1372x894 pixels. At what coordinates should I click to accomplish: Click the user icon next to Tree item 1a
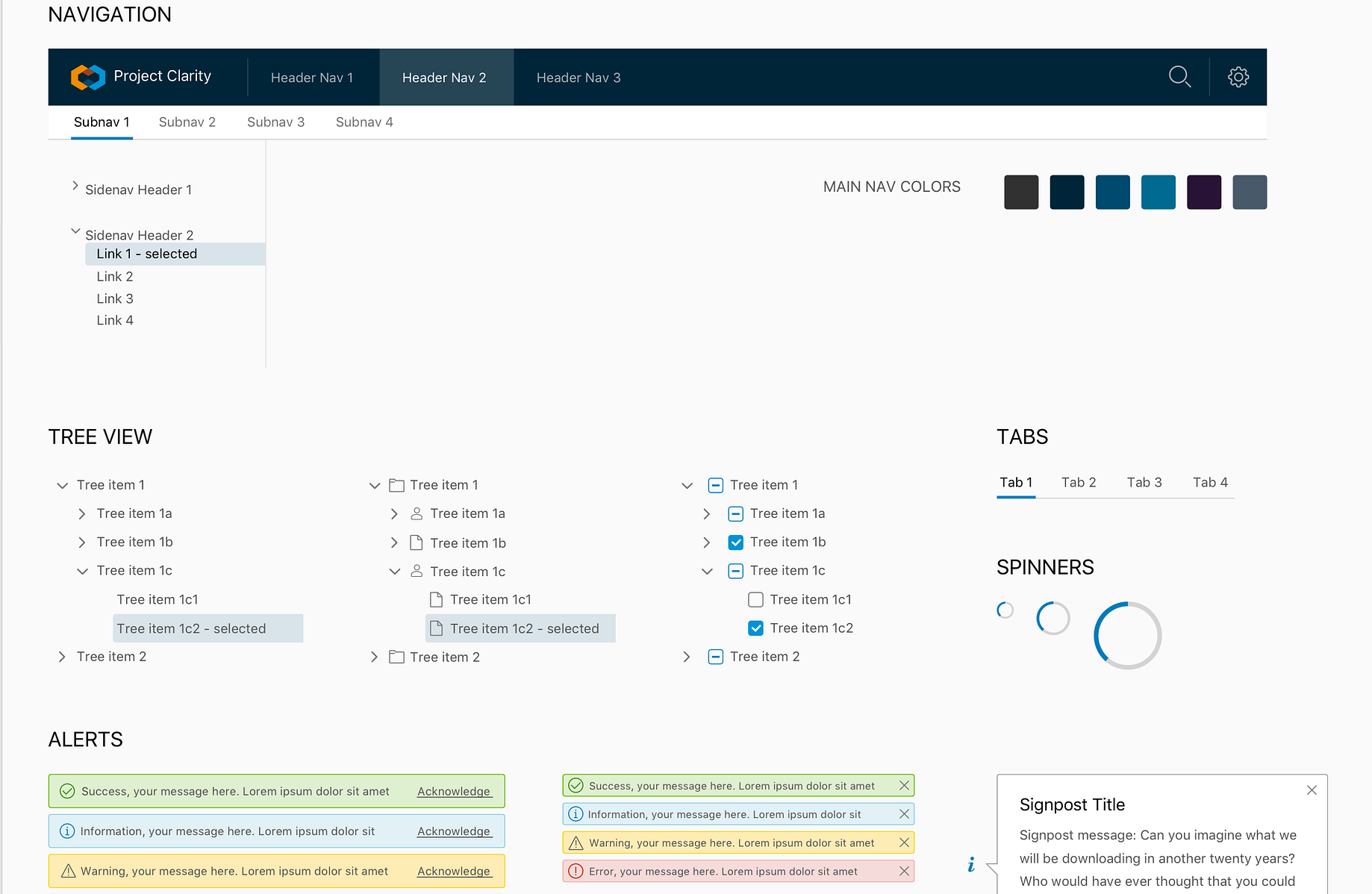(416, 513)
